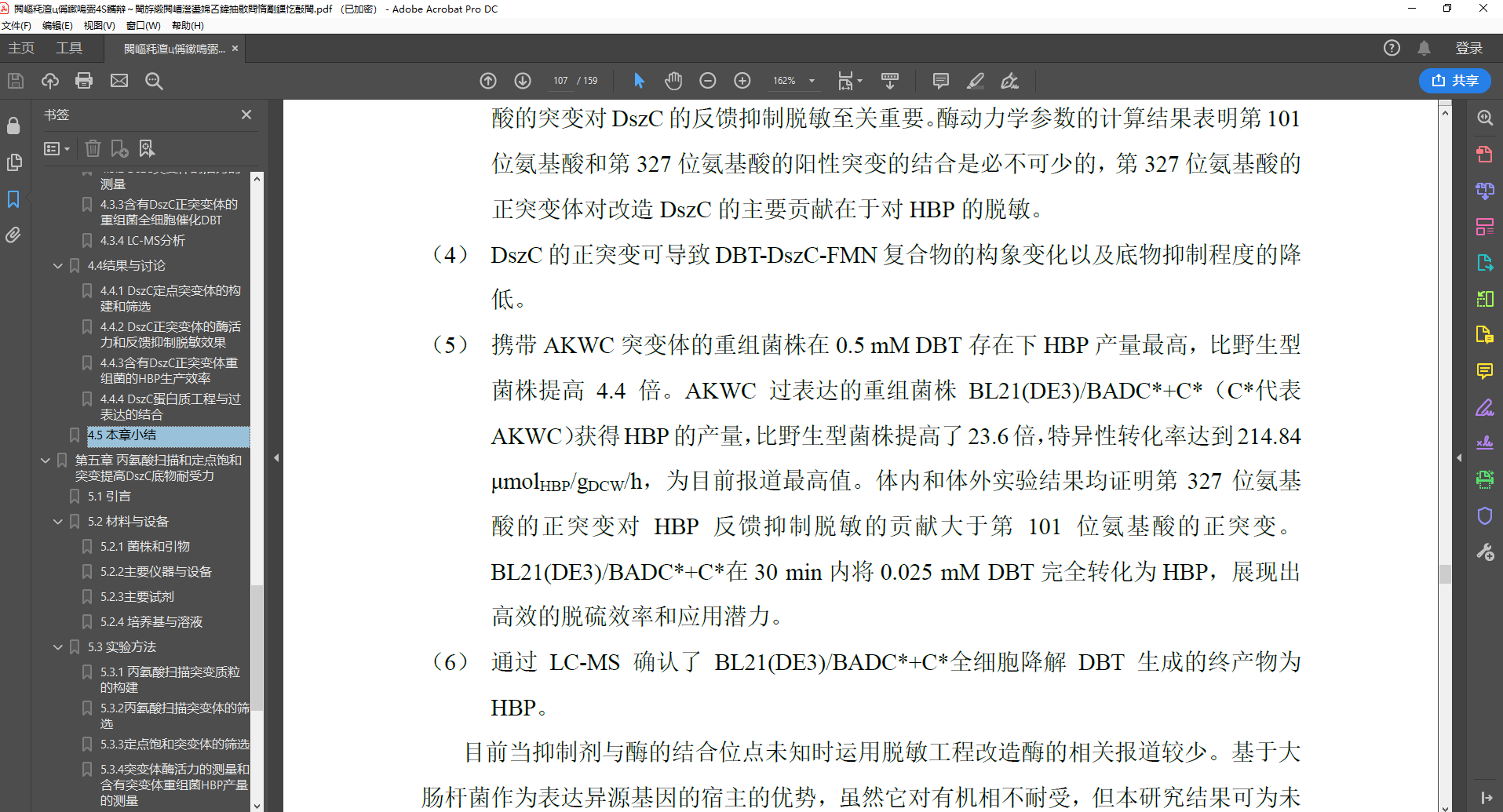Switch to the Tools (工具) tab
This screenshot has width=1503, height=812.
click(x=69, y=48)
